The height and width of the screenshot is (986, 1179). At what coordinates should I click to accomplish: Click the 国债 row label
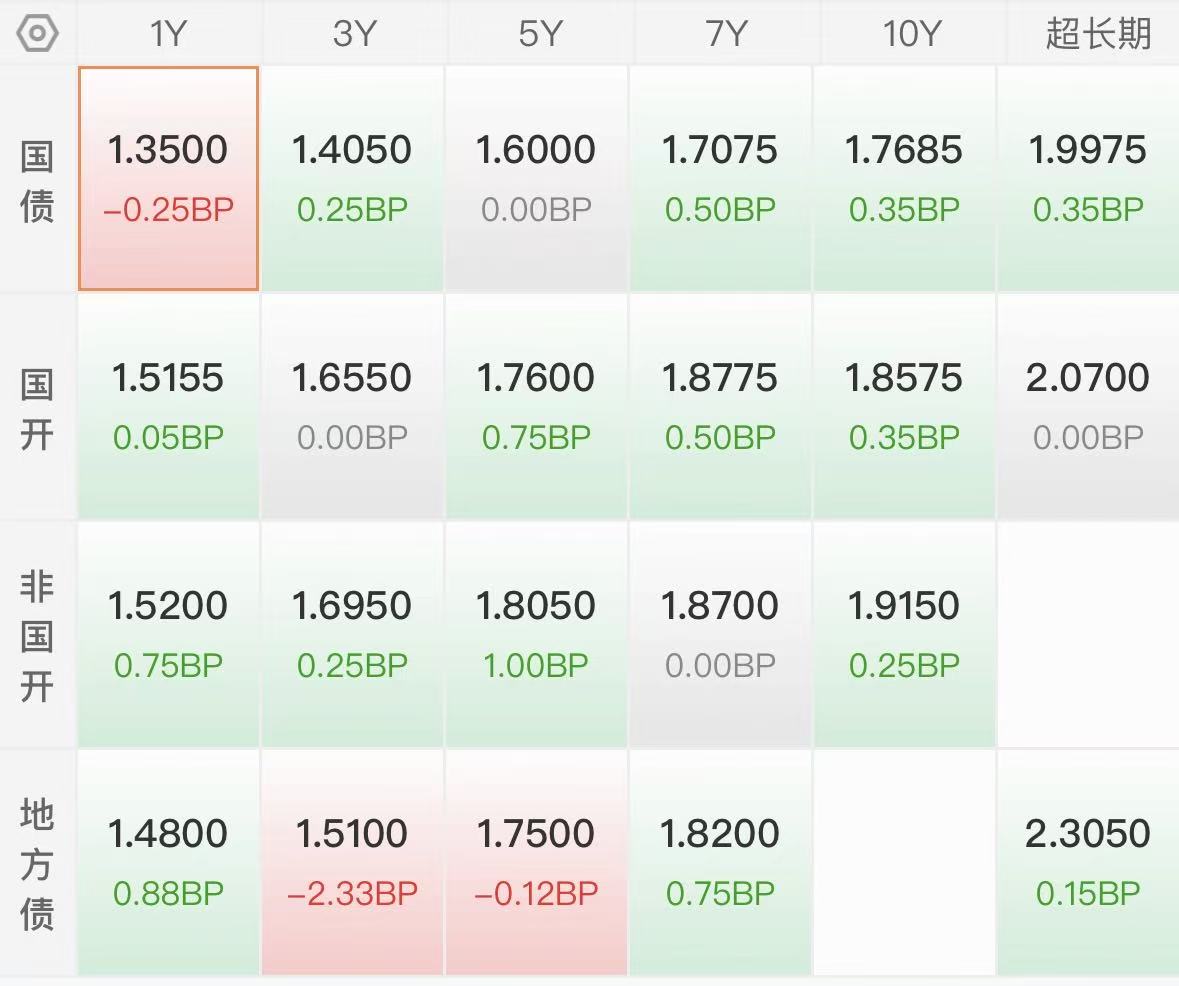click(x=37, y=180)
